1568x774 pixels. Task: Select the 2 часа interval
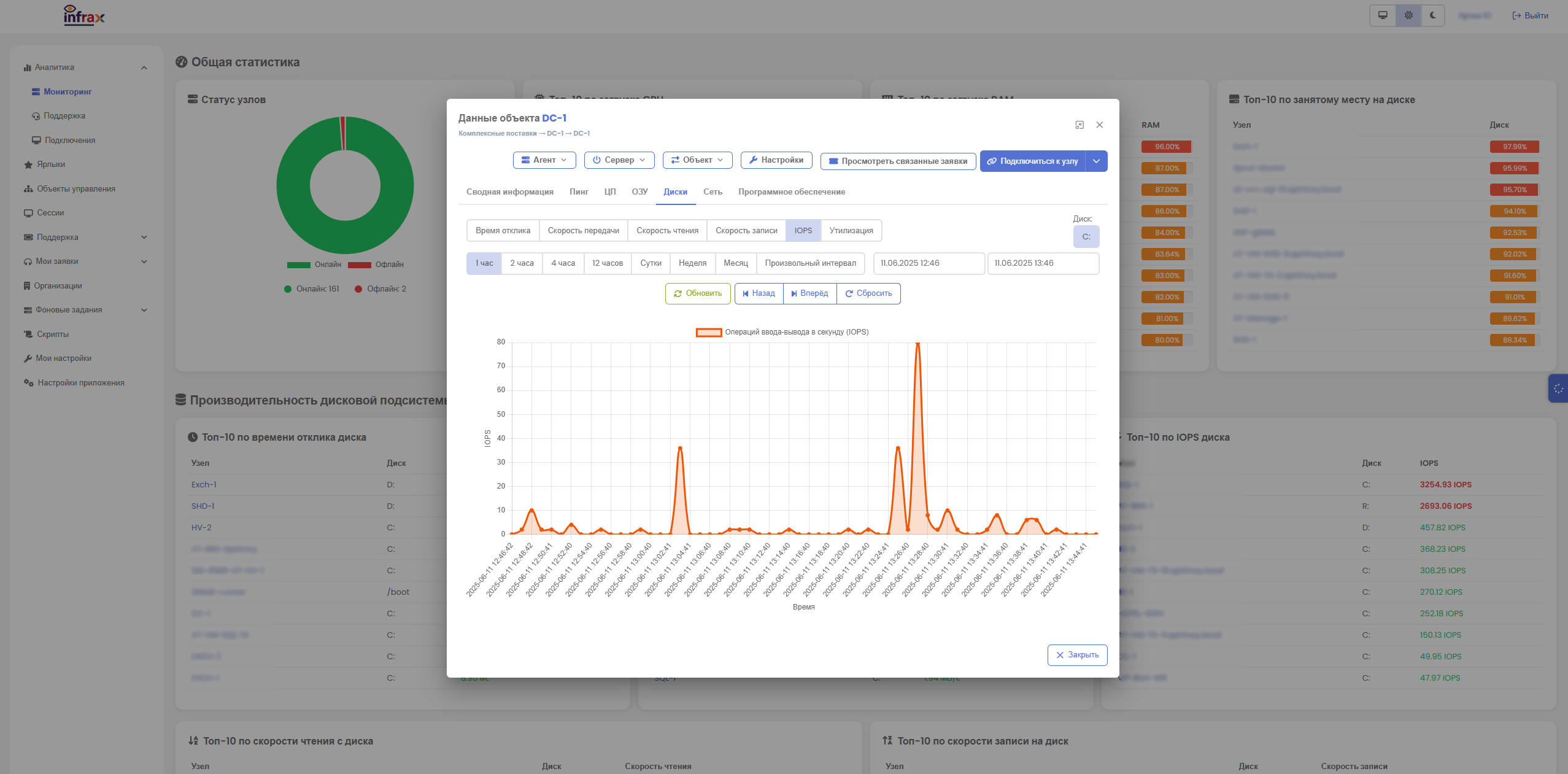tap(522, 263)
